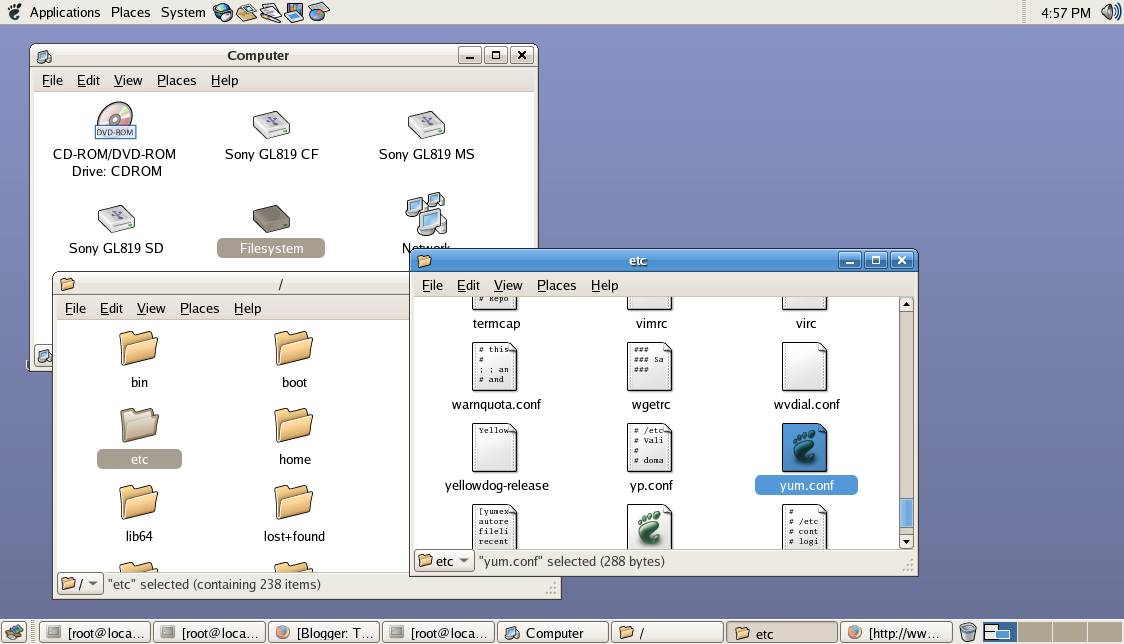Screen dimensions: 1124x644
Task: Select the Sony GL819 SD drive icon
Action: pos(116,219)
